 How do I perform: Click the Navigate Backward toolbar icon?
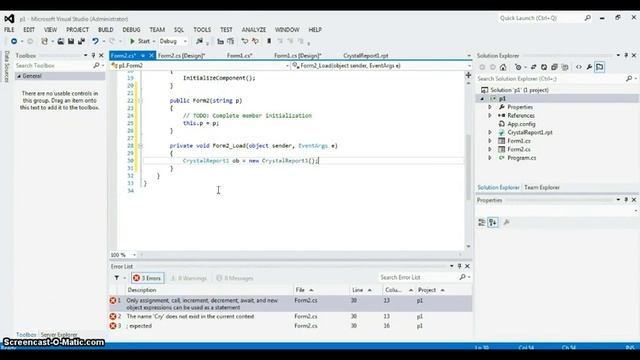tap(13, 41)
